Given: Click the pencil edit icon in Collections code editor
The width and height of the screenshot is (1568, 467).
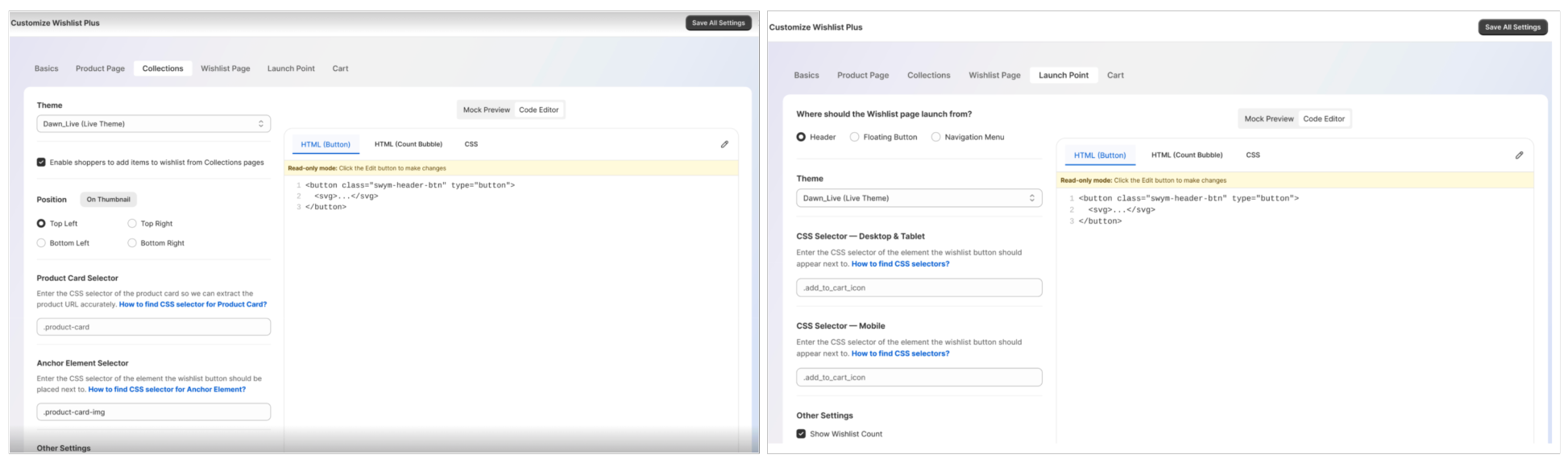Looking at the screenshot, I should [724, 144].
